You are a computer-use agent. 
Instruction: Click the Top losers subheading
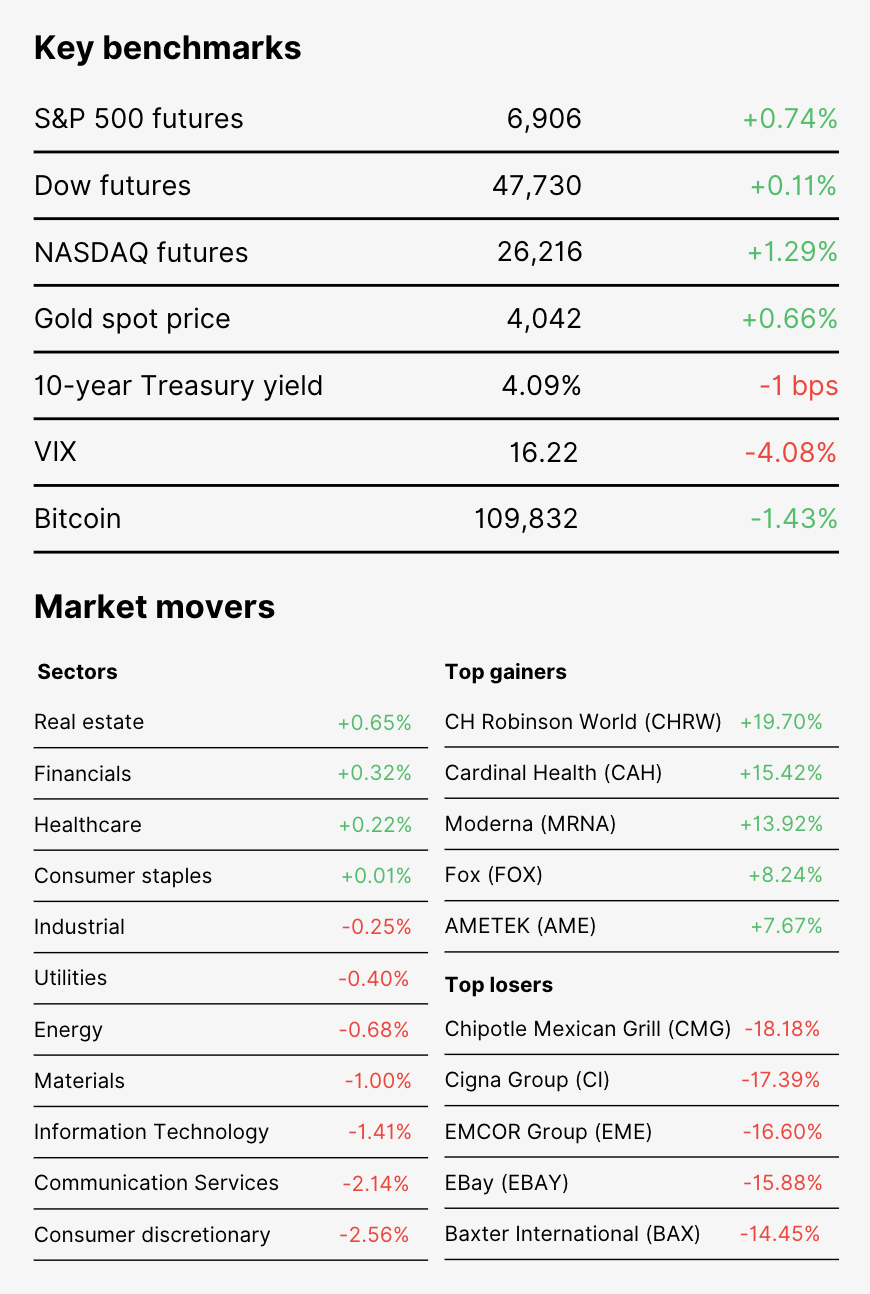499,985
